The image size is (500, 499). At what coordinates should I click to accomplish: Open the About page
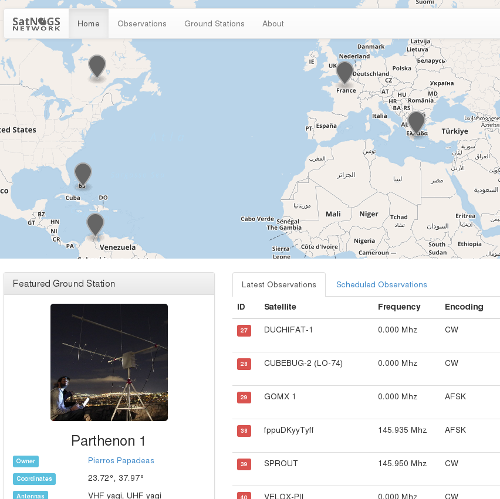(x=273, y=24)
